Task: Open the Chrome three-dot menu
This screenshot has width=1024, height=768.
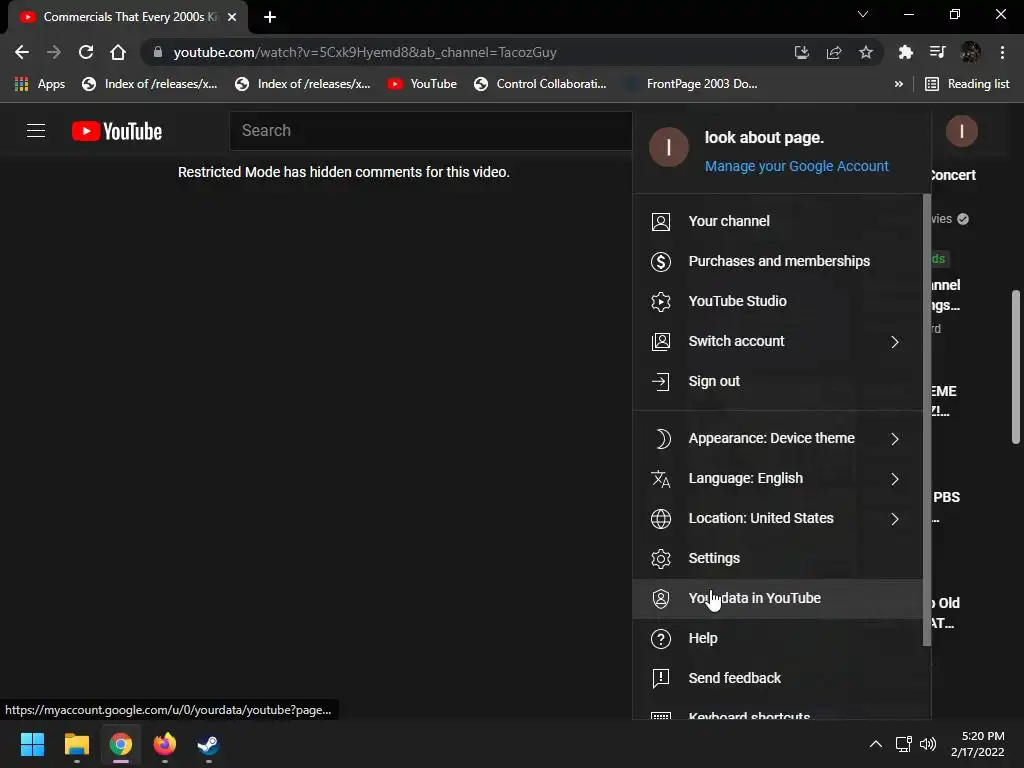Action: [1002, 52]
